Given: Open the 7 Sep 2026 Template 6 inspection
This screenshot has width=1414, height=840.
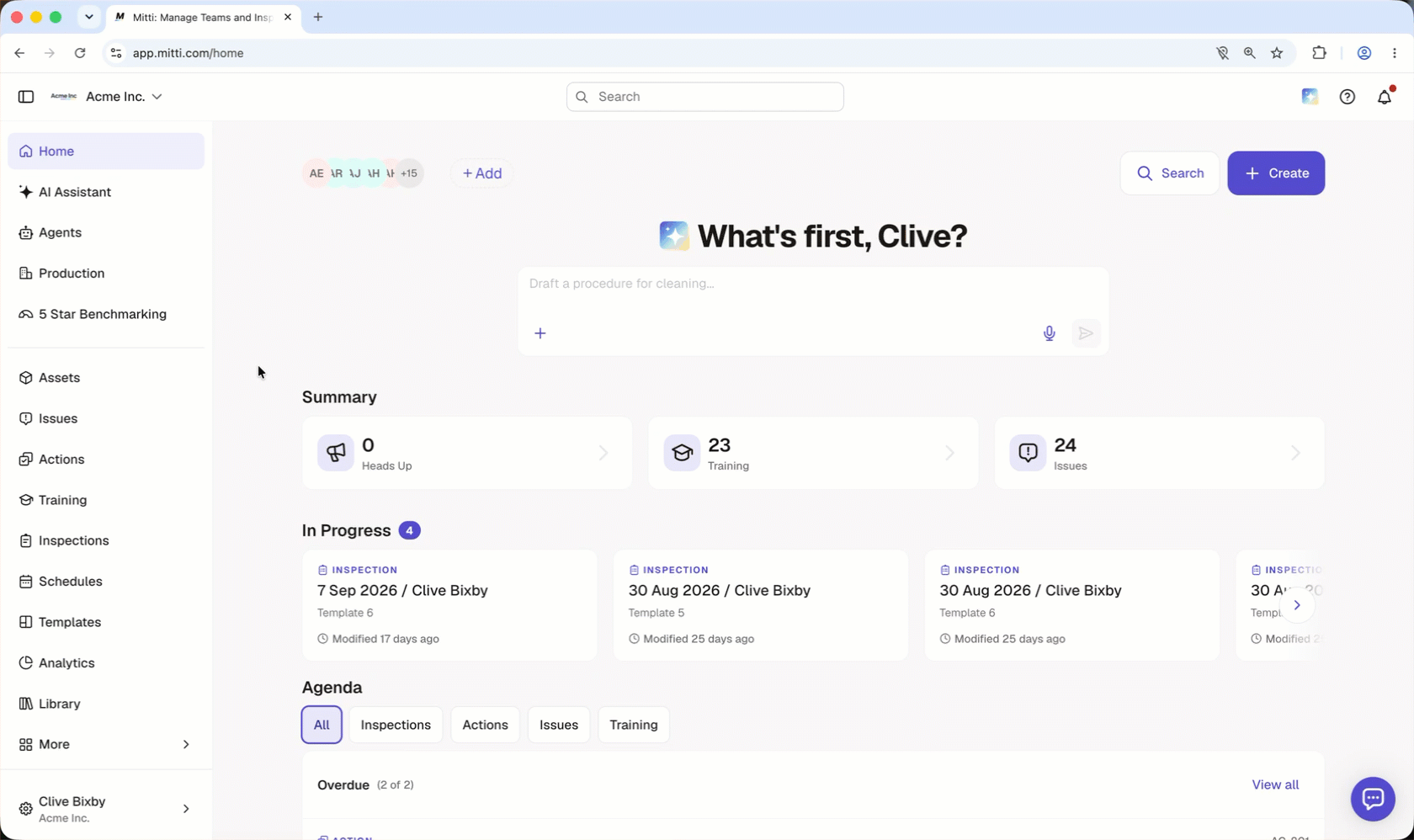Looking at the screenshot, I should point(449,605).
